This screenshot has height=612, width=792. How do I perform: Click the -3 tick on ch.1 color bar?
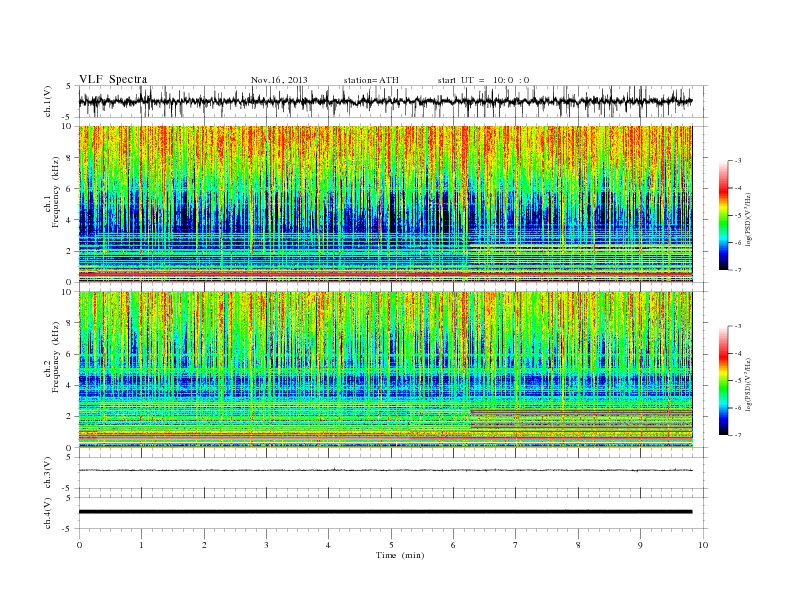tap(737, 161)
